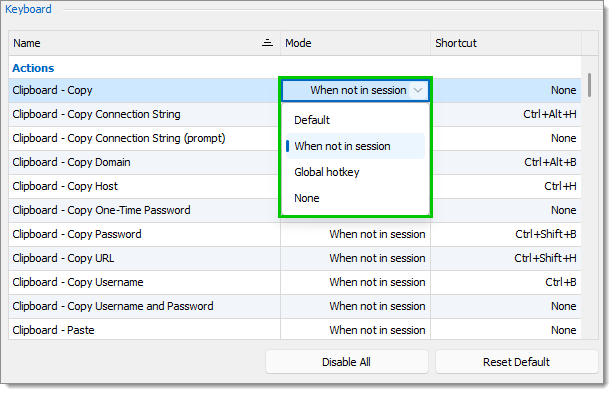Collapse the Actions group header

33,68
